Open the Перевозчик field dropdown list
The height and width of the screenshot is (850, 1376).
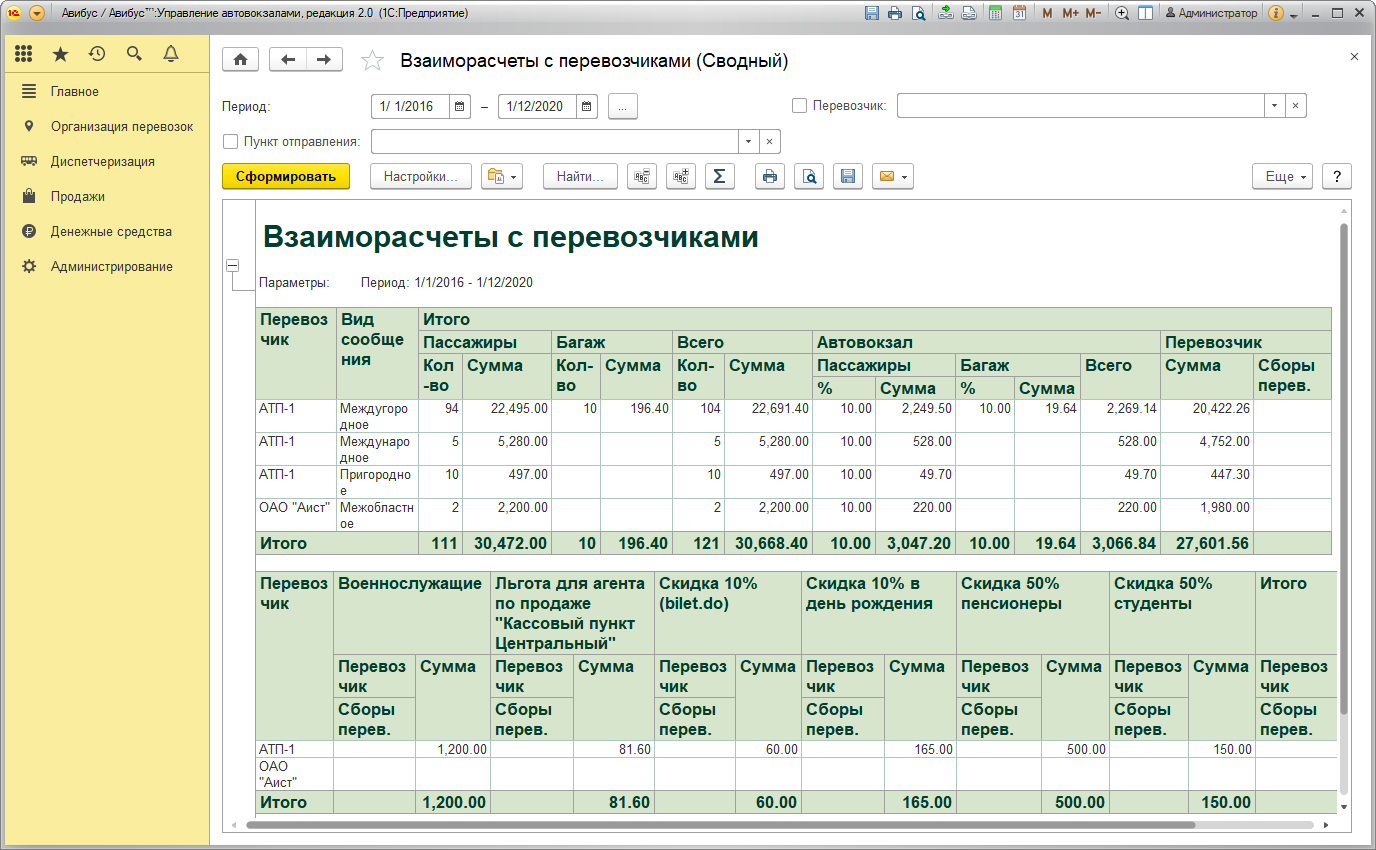pyautogui.click(x=1274, y=106)
